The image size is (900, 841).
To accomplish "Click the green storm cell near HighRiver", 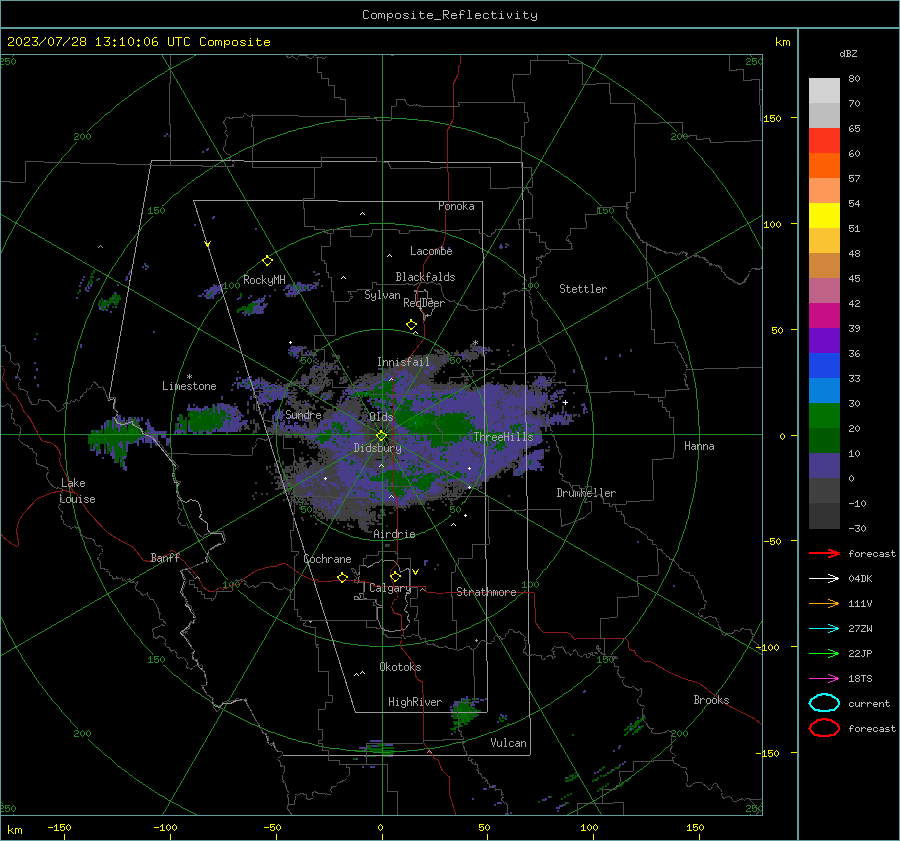I will (464, 712).
